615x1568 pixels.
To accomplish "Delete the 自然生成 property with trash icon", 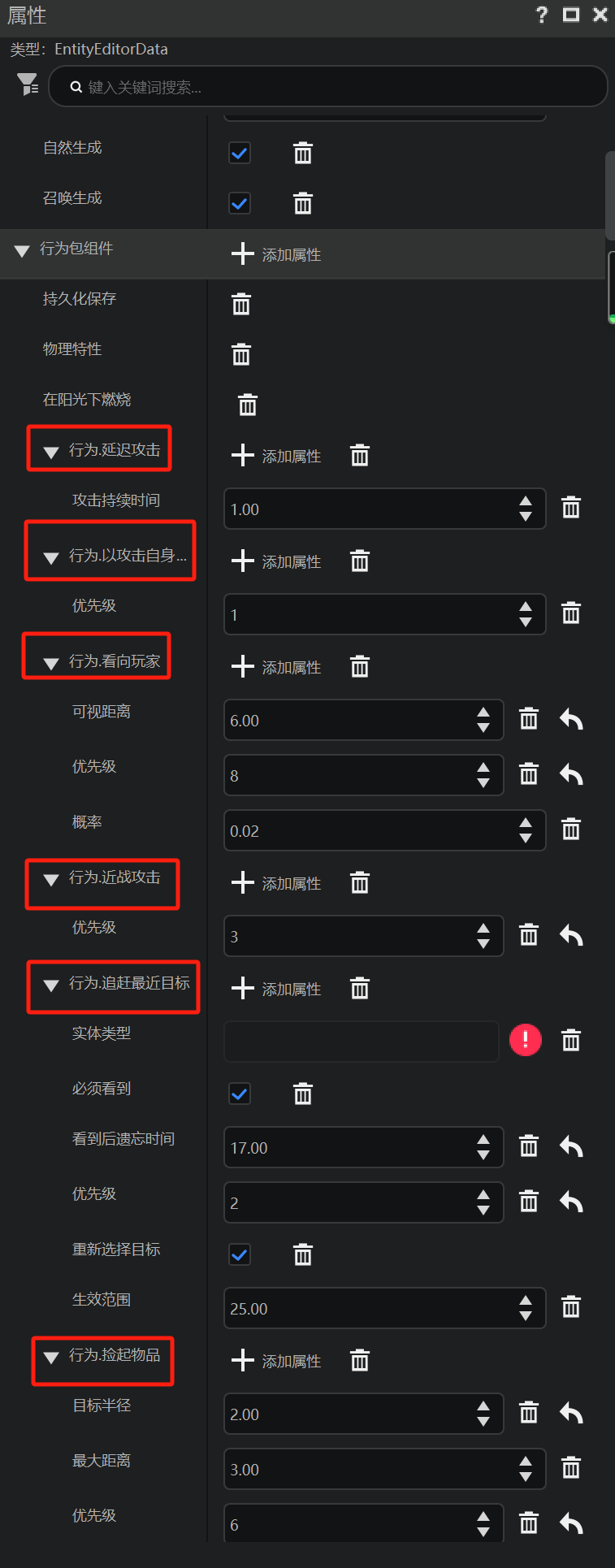I will click(x=303, y=153).
